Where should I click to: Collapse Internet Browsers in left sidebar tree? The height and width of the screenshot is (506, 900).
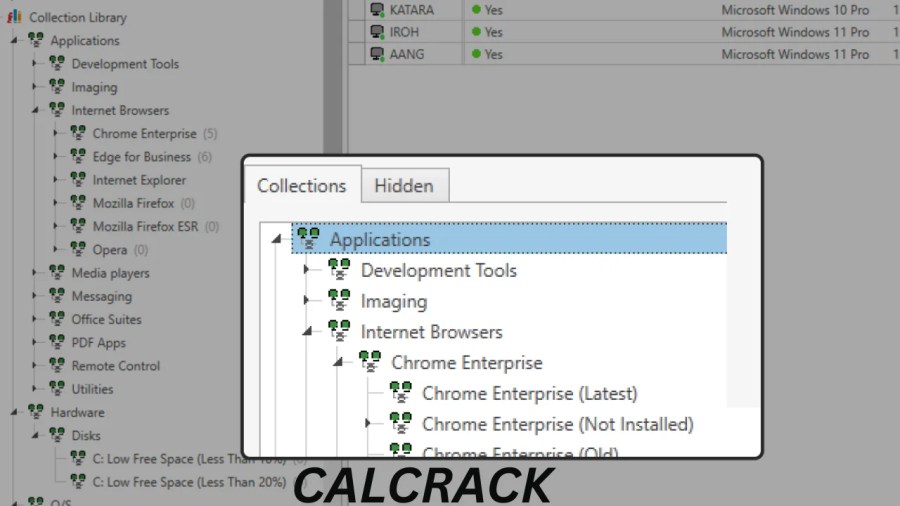[x=35, y=110]
